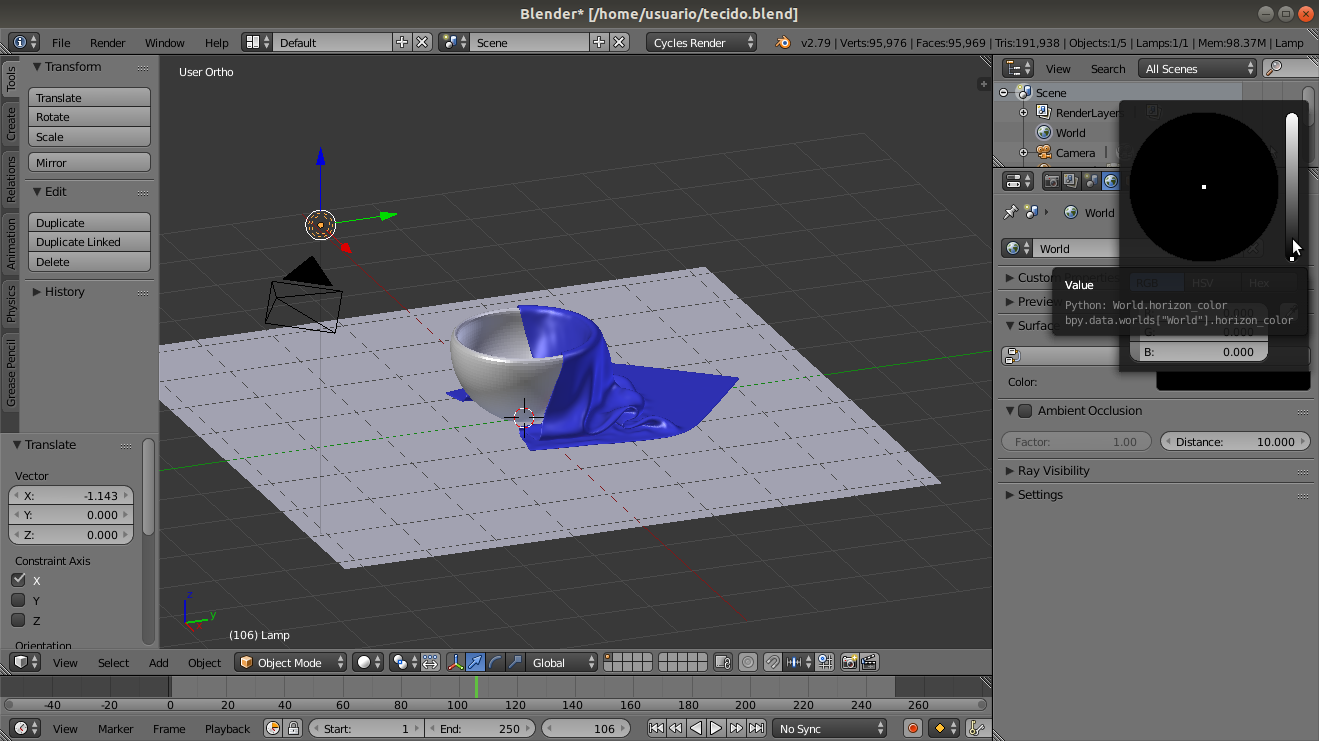Toggle snap during transform magnet
The height and width of the screenshot is (741, 1319).
click(773, 662)
